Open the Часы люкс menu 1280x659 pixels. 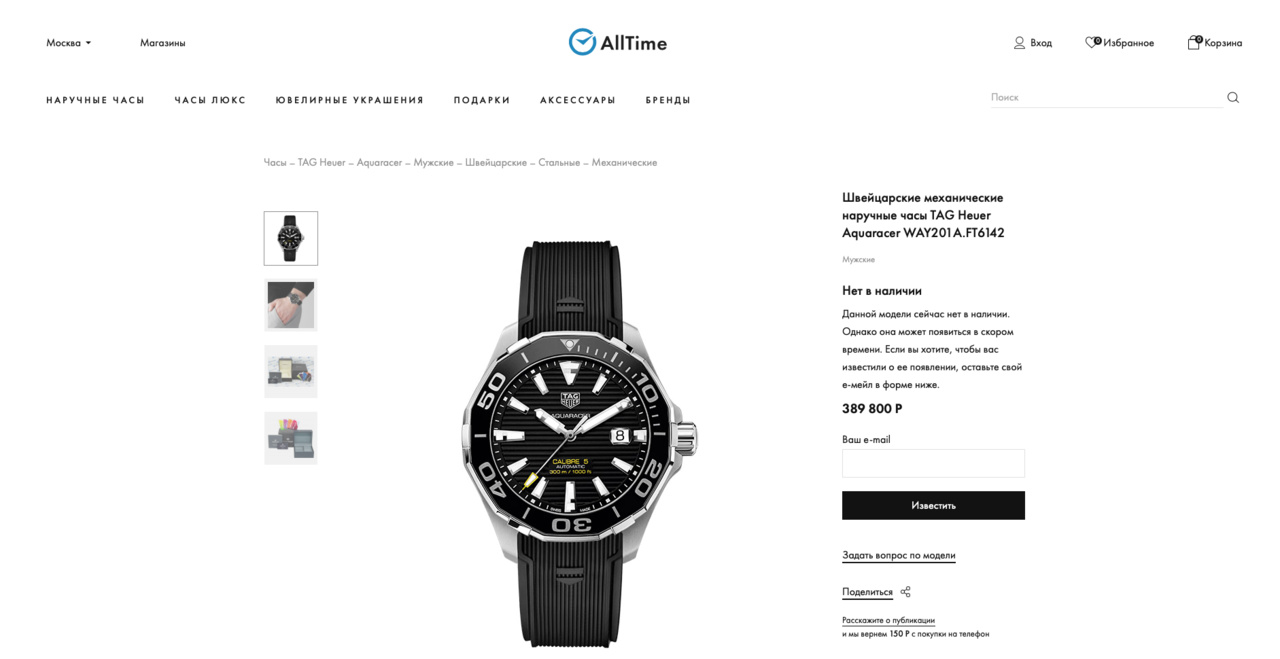[x=210, y=100]
